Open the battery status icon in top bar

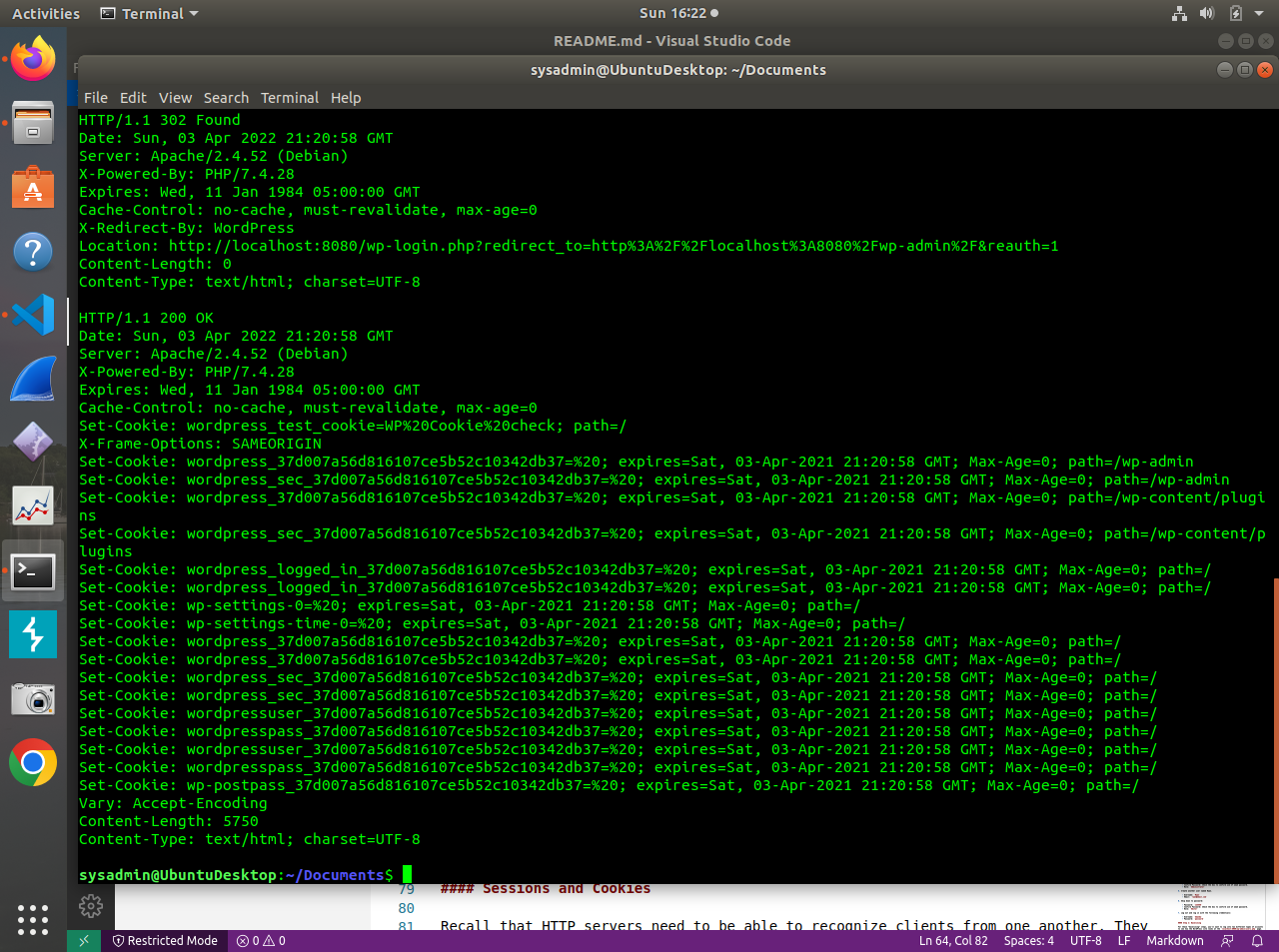[x=1236, y=13]
